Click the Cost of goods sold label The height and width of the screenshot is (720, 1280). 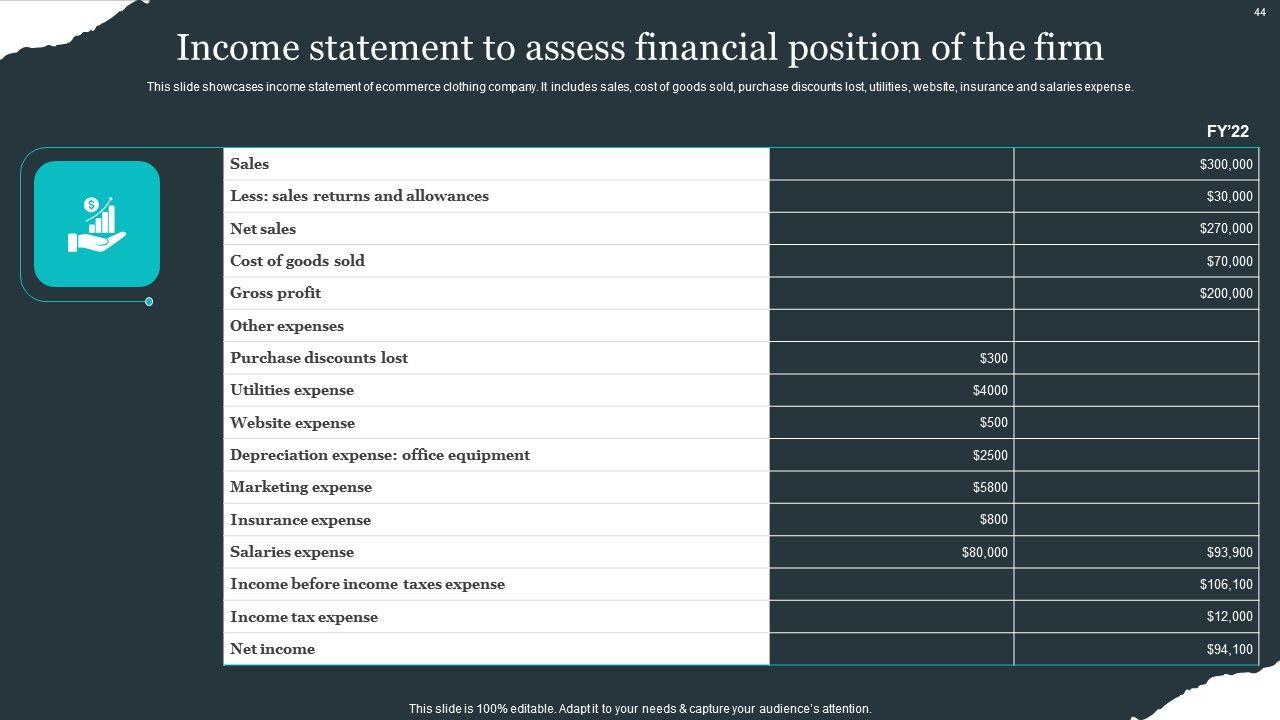point(297,261)
